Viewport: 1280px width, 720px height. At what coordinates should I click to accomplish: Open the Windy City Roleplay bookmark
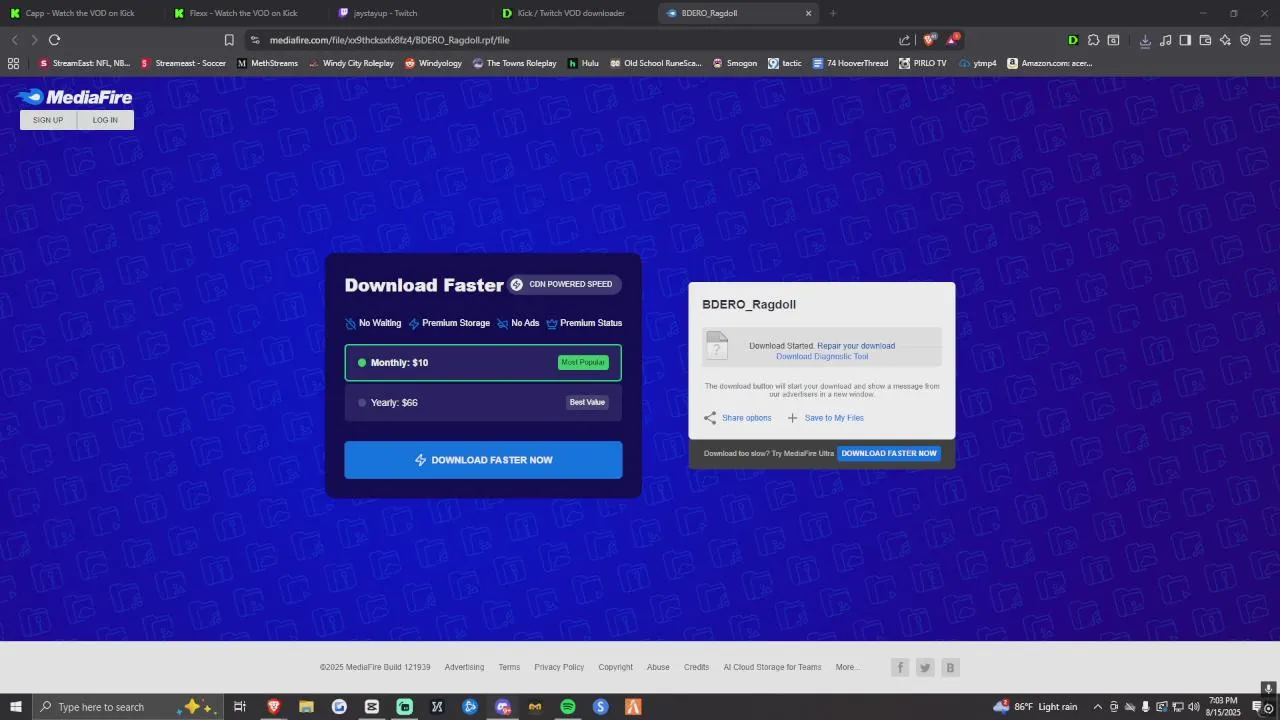point(351,63)
